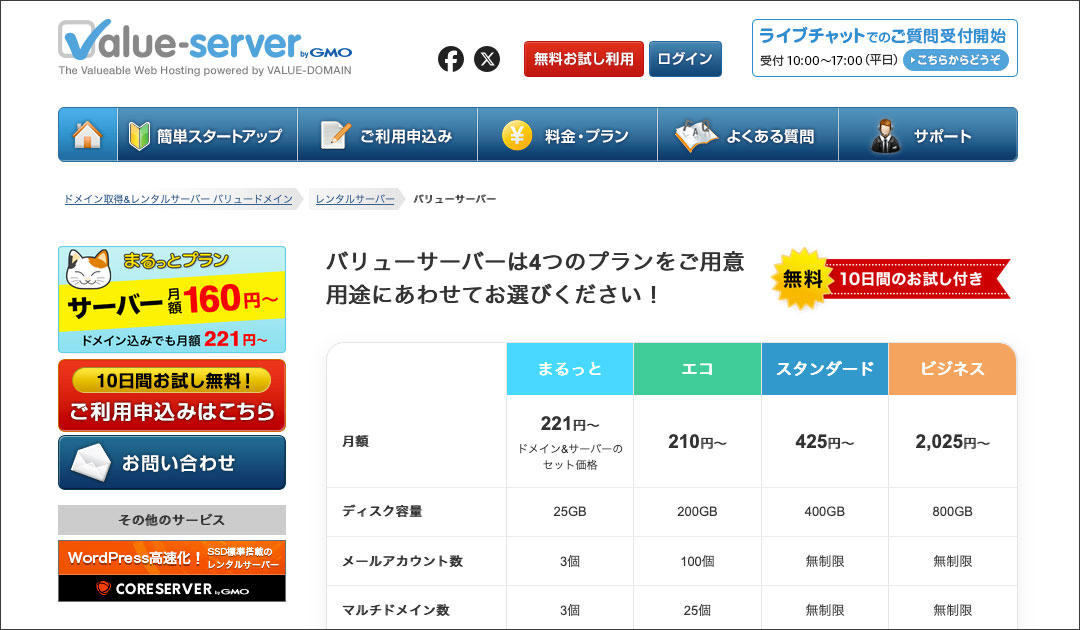Image resolution: width=1080 pixels, height=630 pixels.
Task: Click the 200GB disk cell
Action: [697, 512]
